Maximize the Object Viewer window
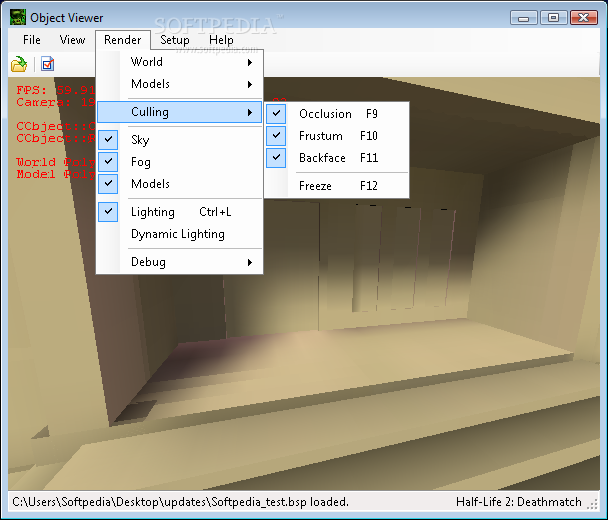This screenshot has height=520, width=608. pyautogui.click(x=553, y=17)
